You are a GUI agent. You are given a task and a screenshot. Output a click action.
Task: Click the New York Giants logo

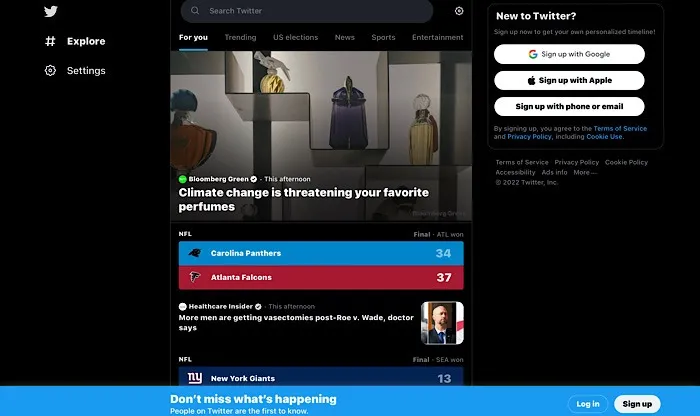(x=195, y=378)
